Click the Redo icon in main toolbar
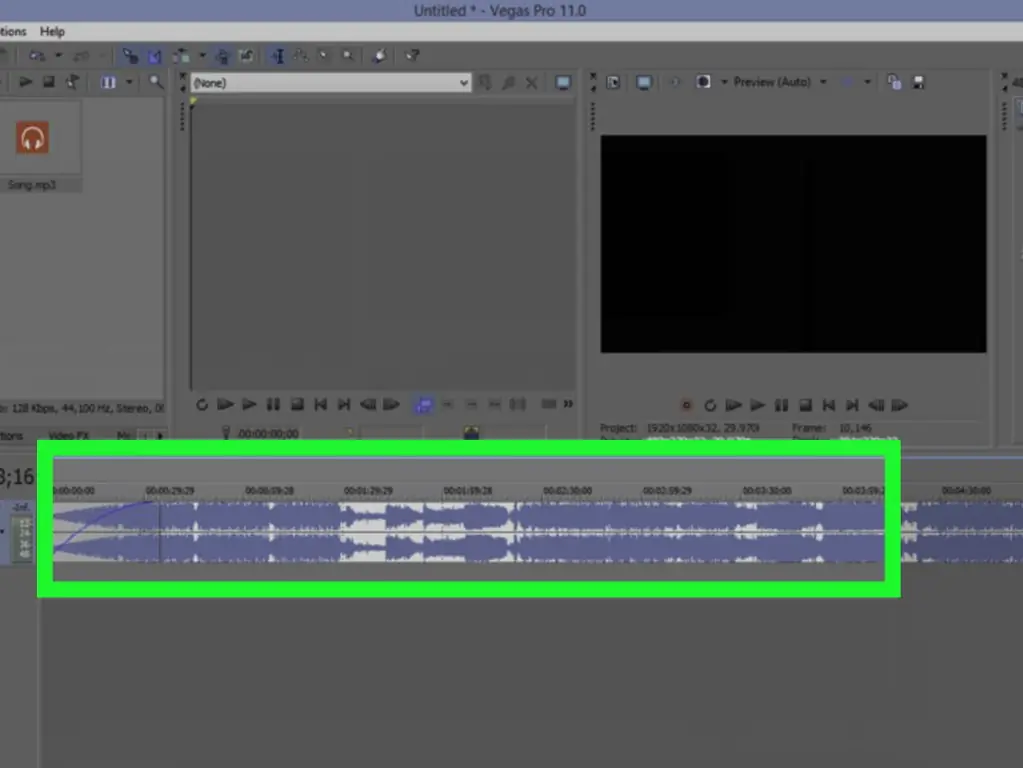The height and width of the screenshot is (768, 1023). pos(81,56)
